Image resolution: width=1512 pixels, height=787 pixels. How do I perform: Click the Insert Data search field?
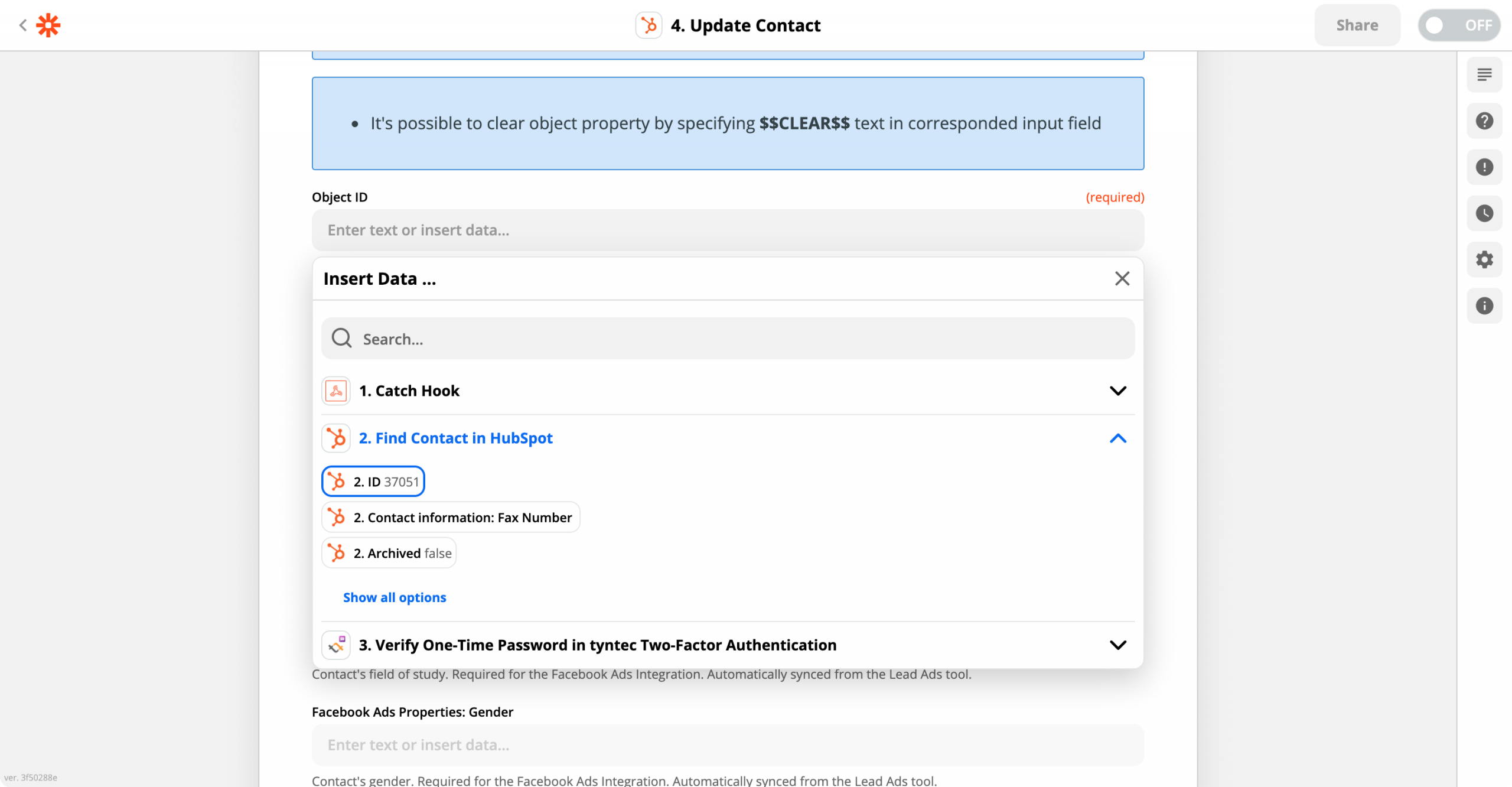[728, 339]
